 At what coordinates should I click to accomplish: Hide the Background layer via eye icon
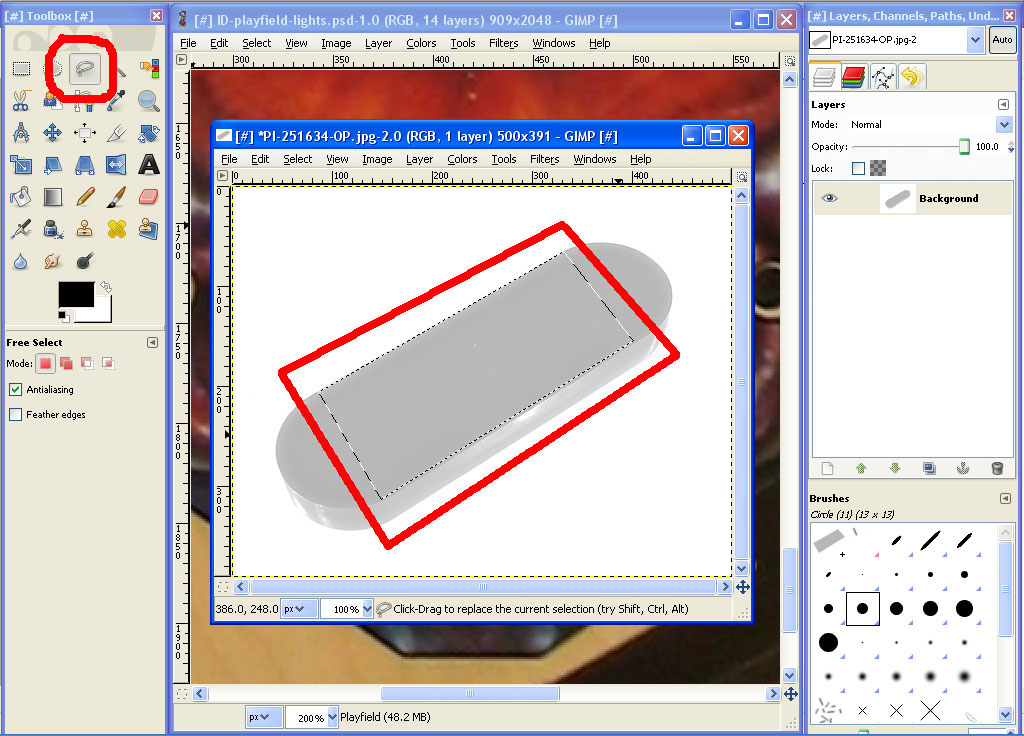(829, 198)
